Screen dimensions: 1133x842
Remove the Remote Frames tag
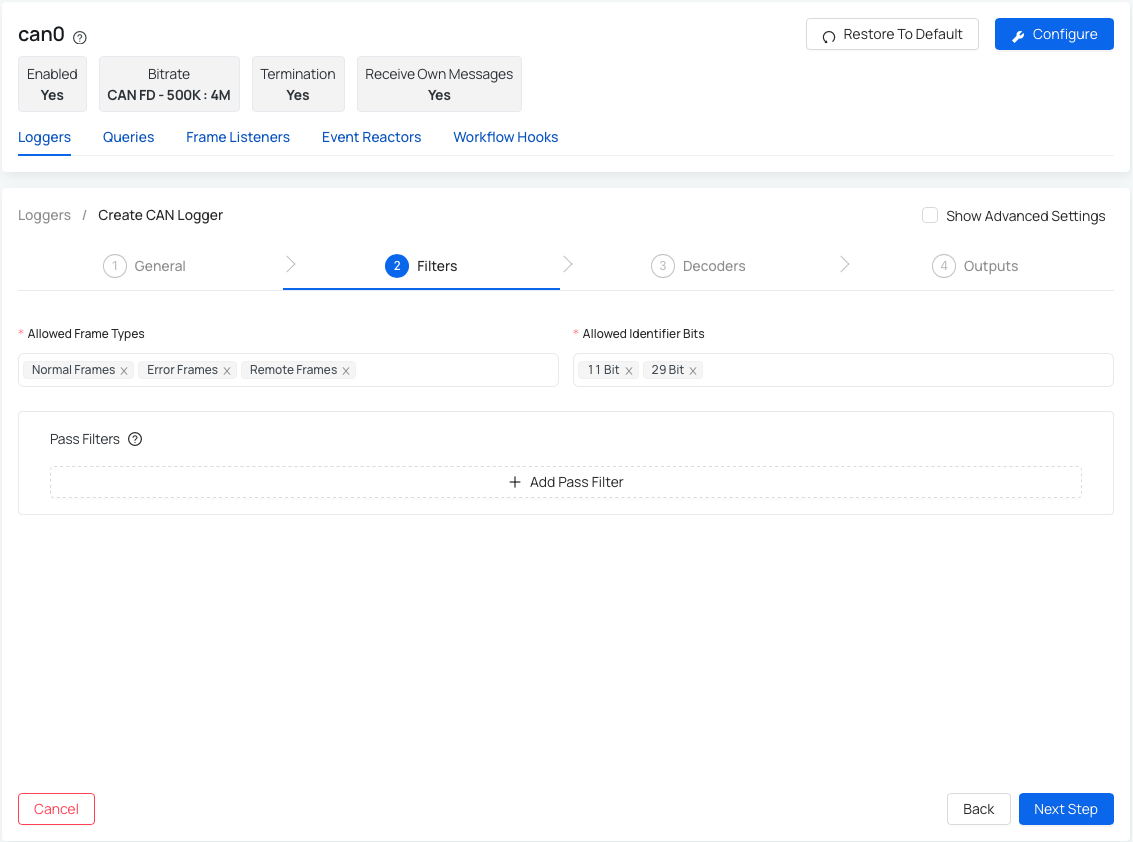(x=345, y=369)
